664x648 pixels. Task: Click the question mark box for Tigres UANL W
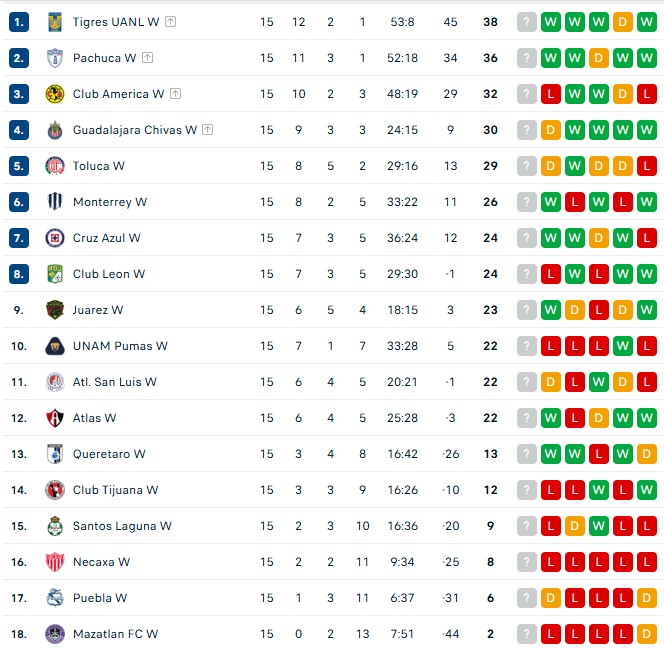click(x=526, y=22)
